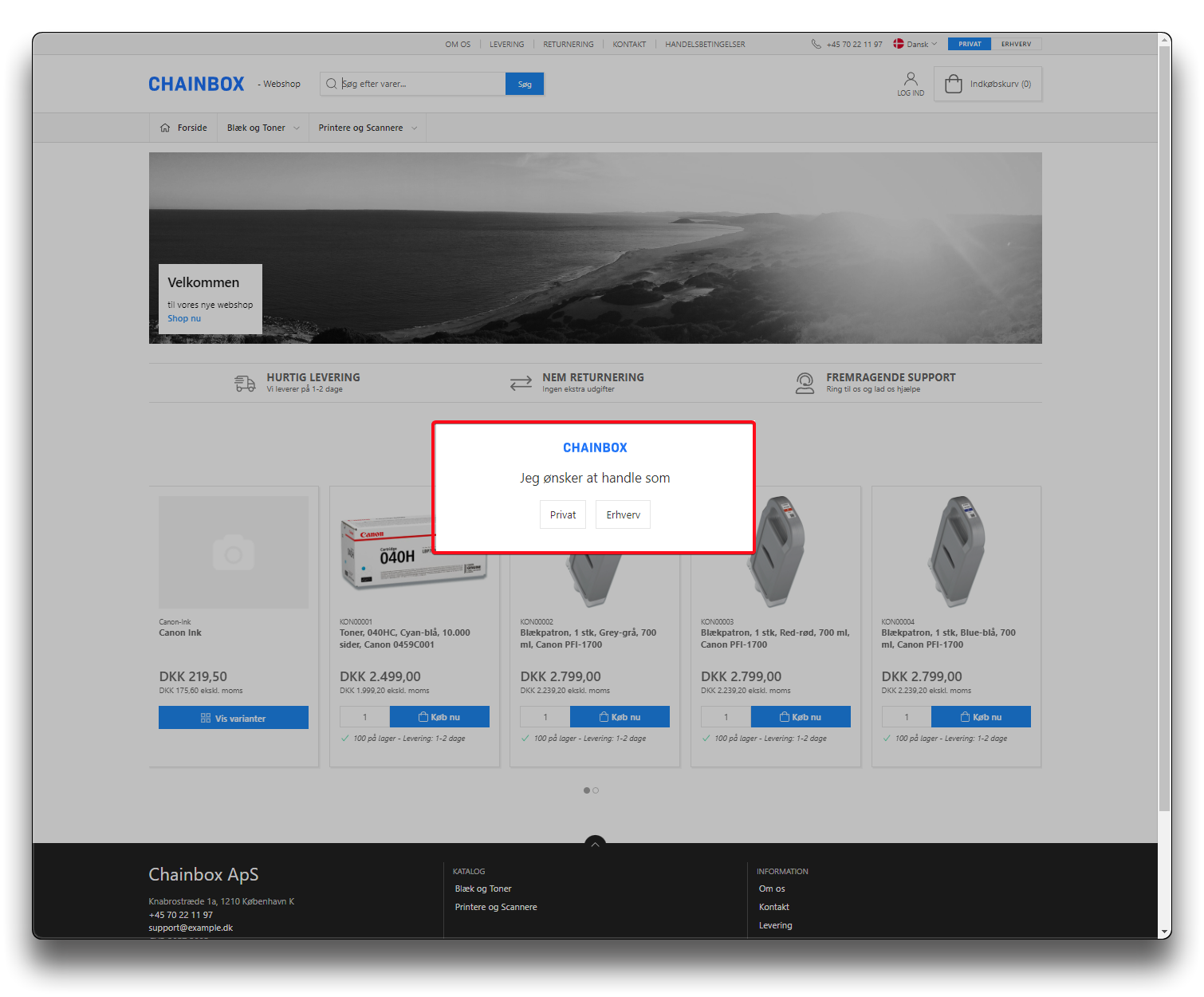This screenshot has height=997, width=1204.
Task: Click the phone icon in top bar
Action: pos(816,45)
